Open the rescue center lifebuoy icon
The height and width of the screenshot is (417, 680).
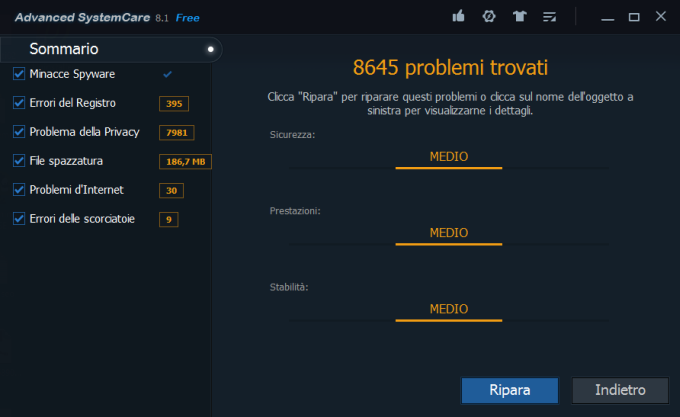[489, 16]
